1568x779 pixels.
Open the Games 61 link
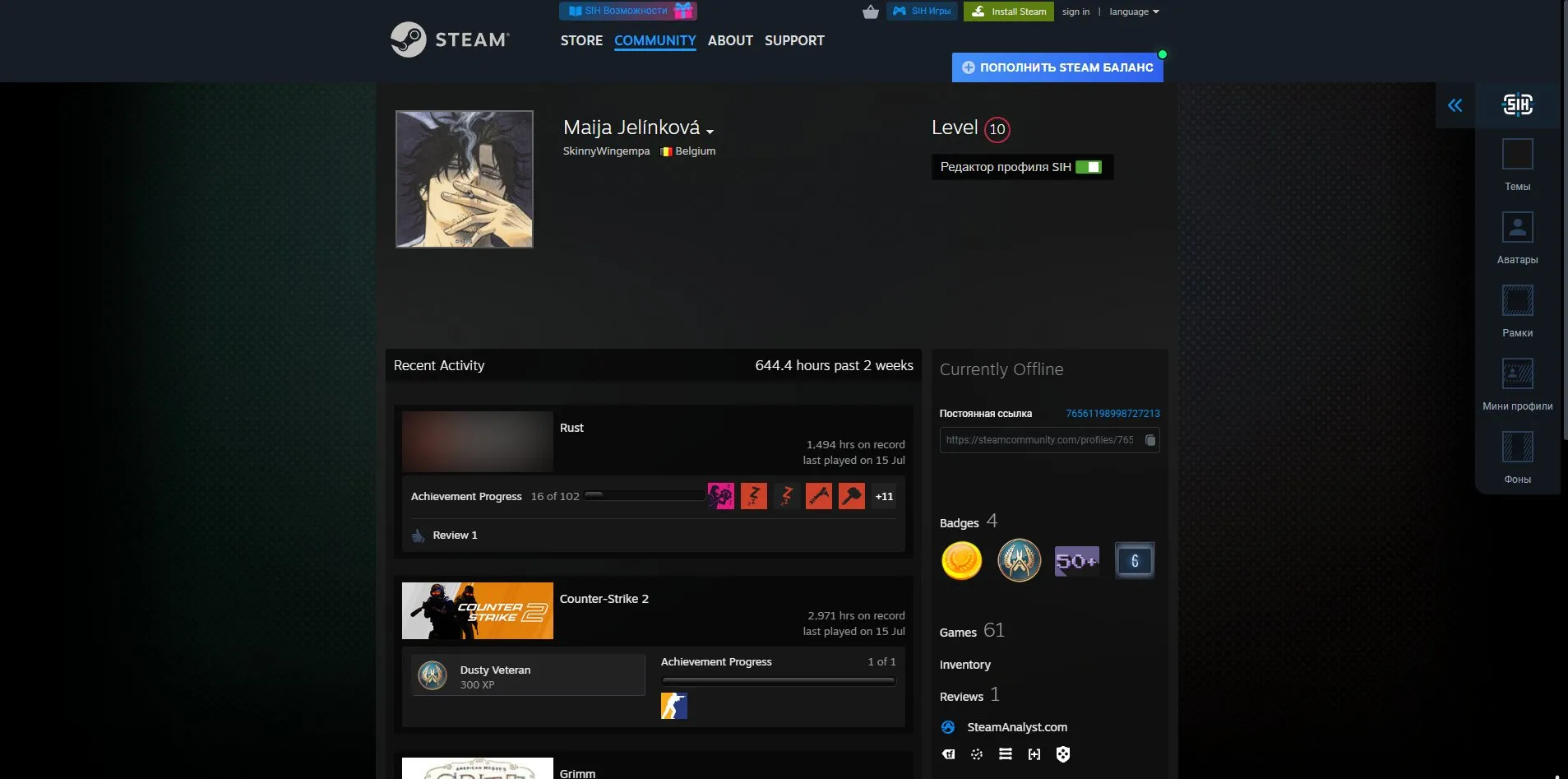coord(972,631)
